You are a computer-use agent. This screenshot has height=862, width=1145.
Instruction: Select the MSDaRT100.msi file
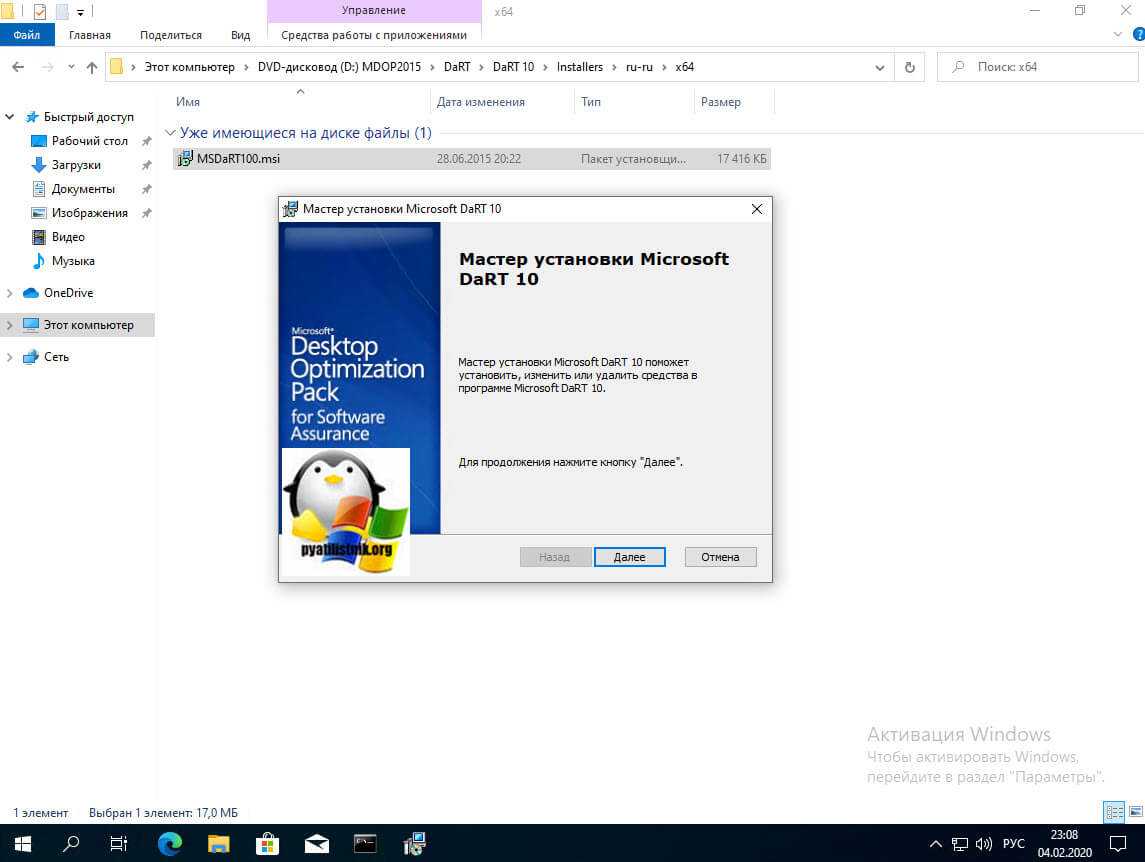[x=239, y=159]
